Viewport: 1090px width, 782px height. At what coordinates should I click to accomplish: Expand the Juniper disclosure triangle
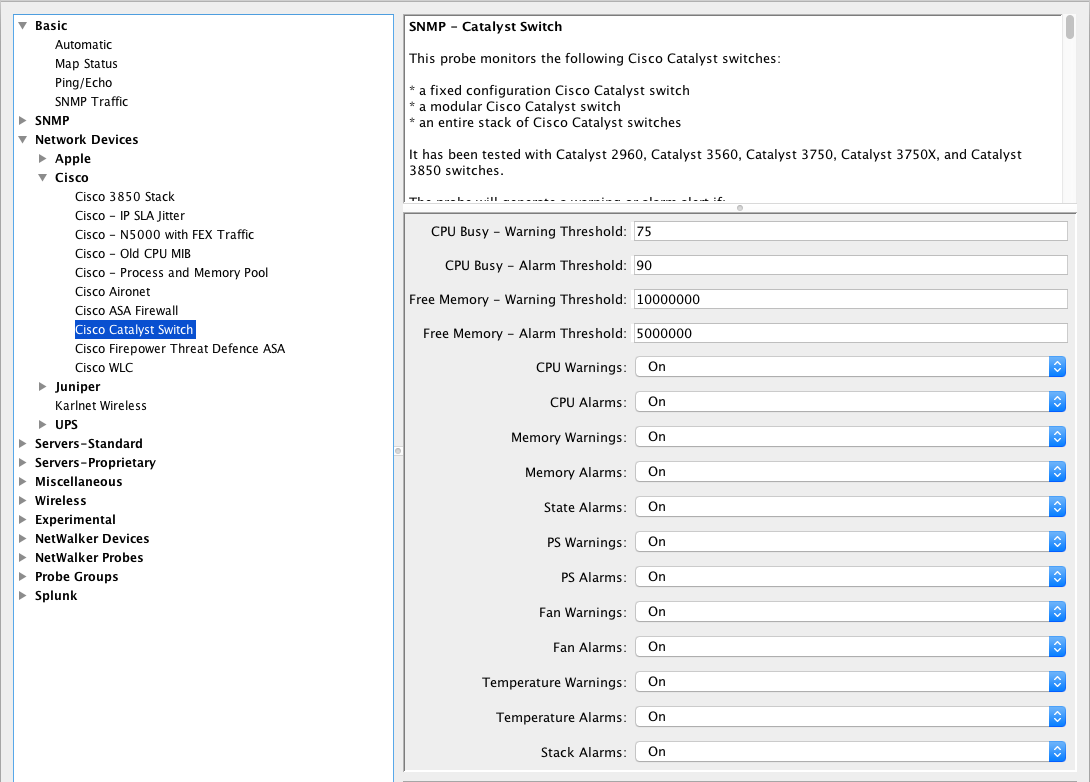coord(43,387)
